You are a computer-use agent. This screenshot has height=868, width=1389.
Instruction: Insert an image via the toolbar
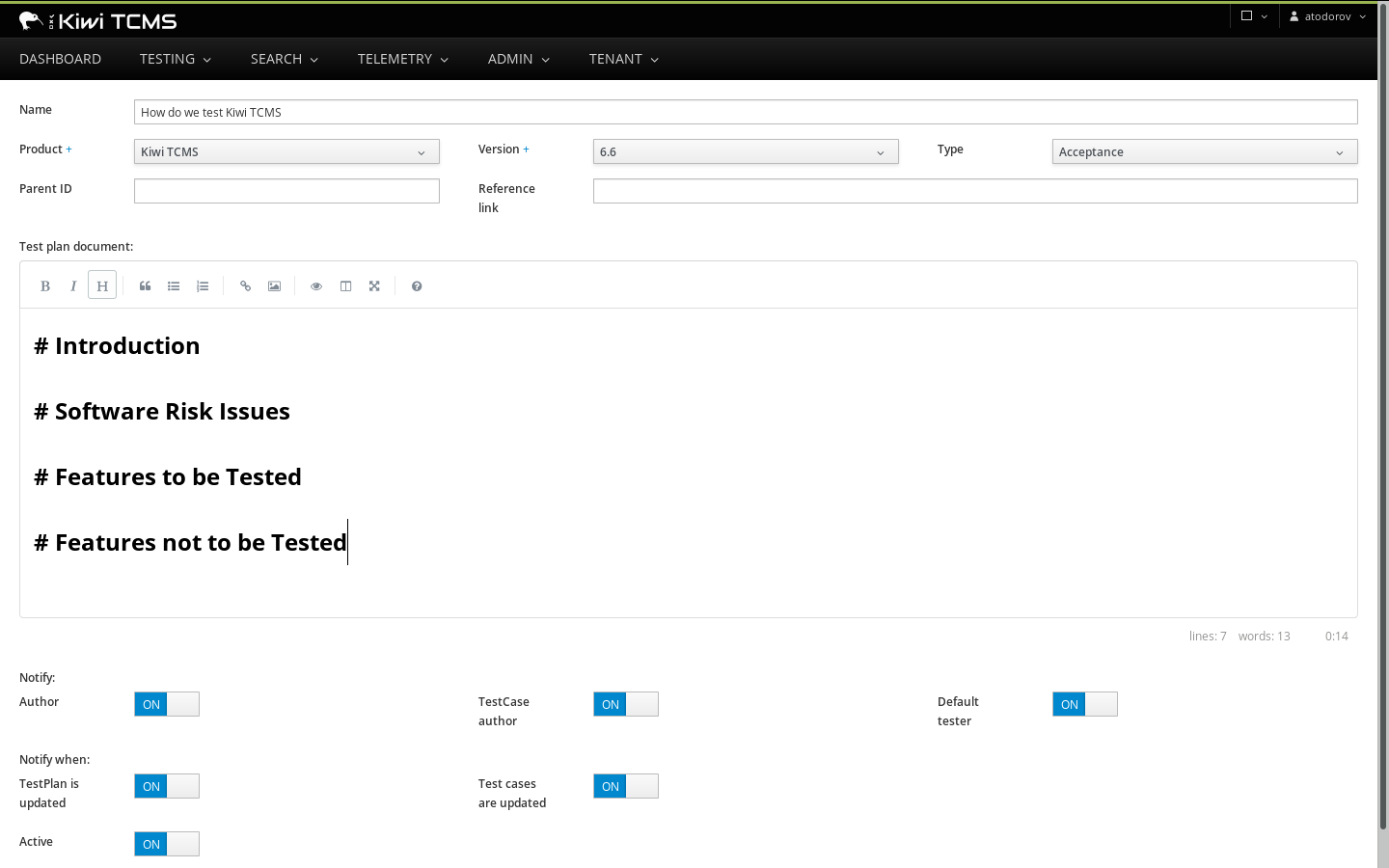pyautogui.click(x=274, y=285)
